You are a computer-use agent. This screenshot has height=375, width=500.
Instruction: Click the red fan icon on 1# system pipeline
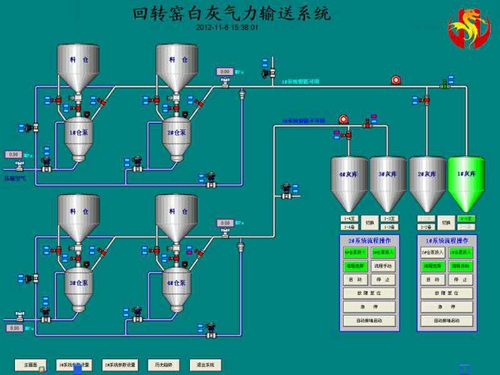click(x=396, y=80)
